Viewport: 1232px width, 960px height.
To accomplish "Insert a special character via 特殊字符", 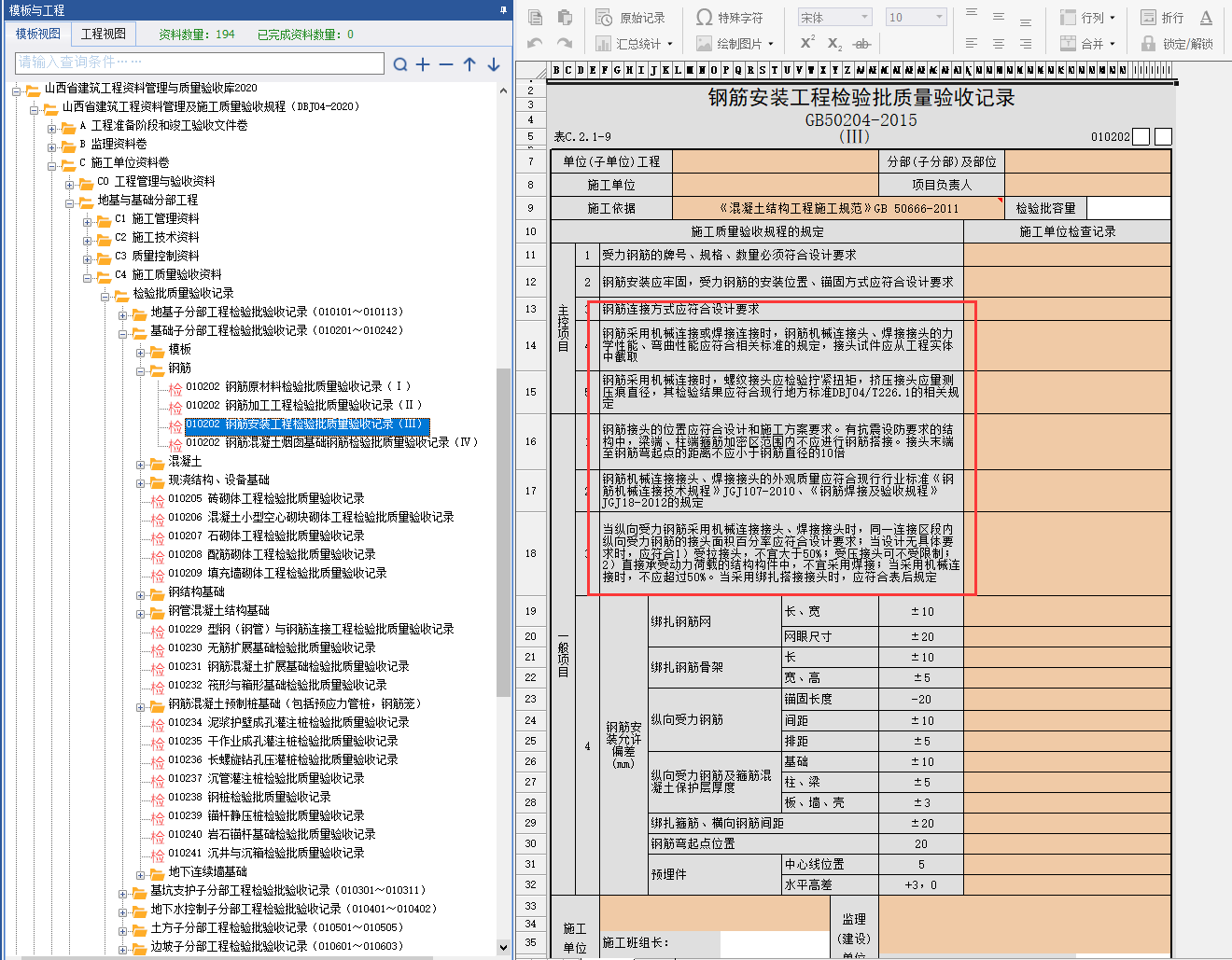I will click(x=730, y=18).
